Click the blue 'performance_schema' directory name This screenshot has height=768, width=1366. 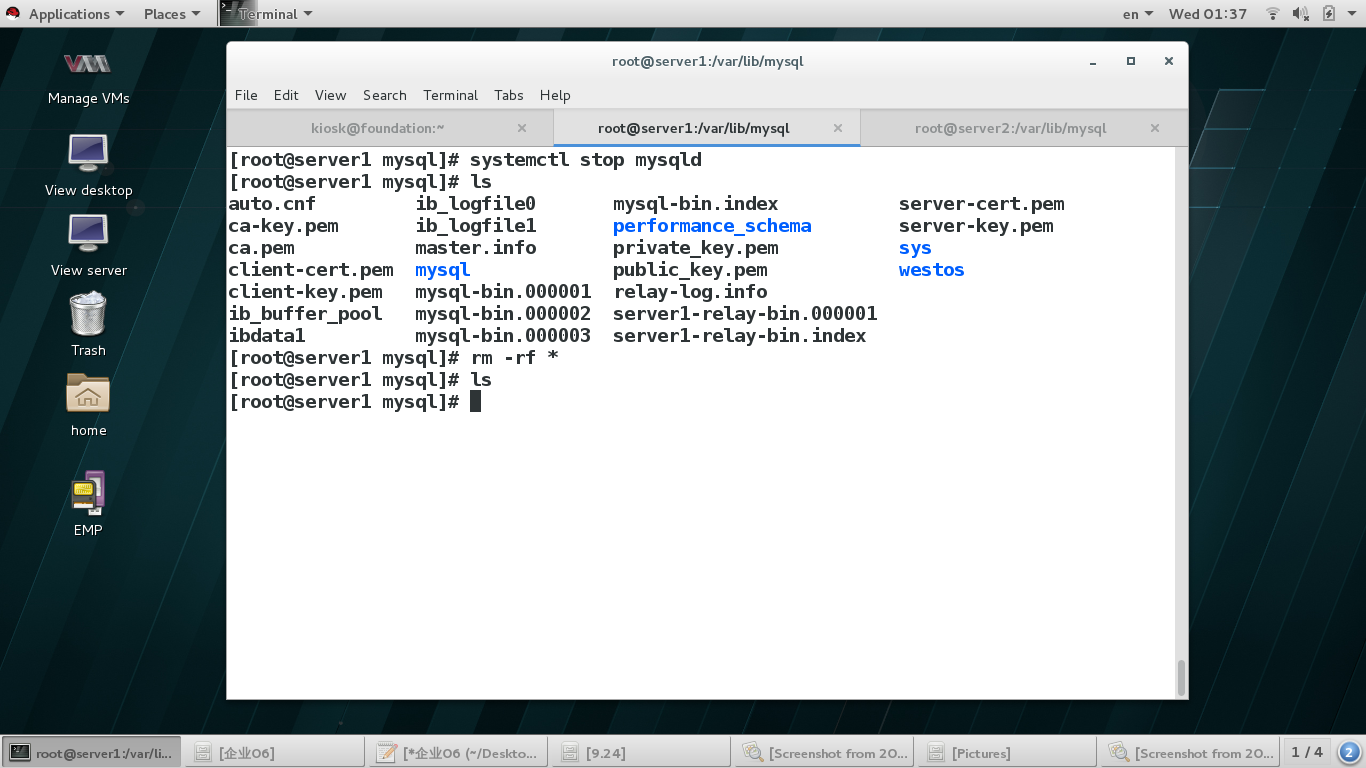(x=712, y=226)
